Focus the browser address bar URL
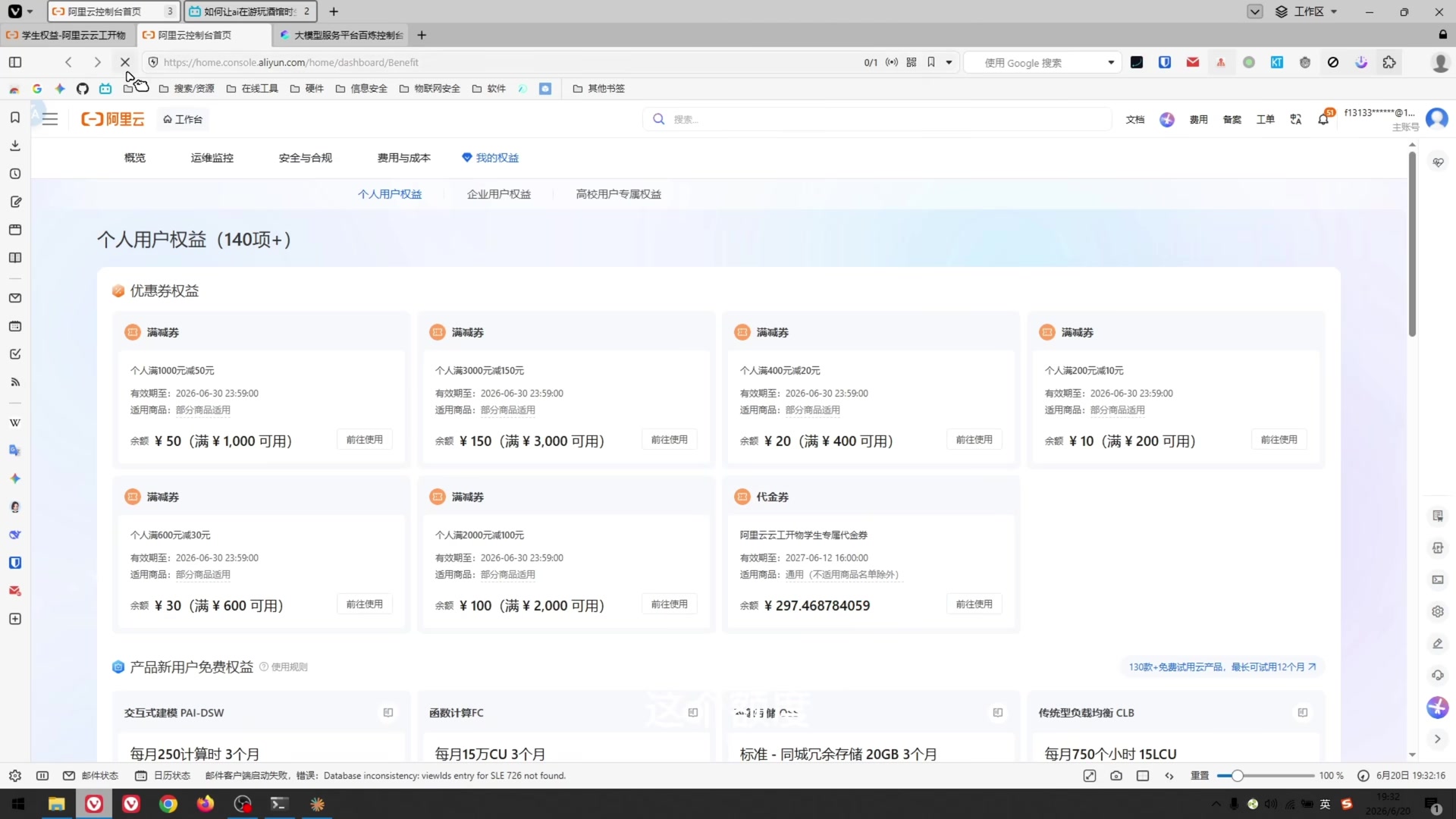 [290, 62]
